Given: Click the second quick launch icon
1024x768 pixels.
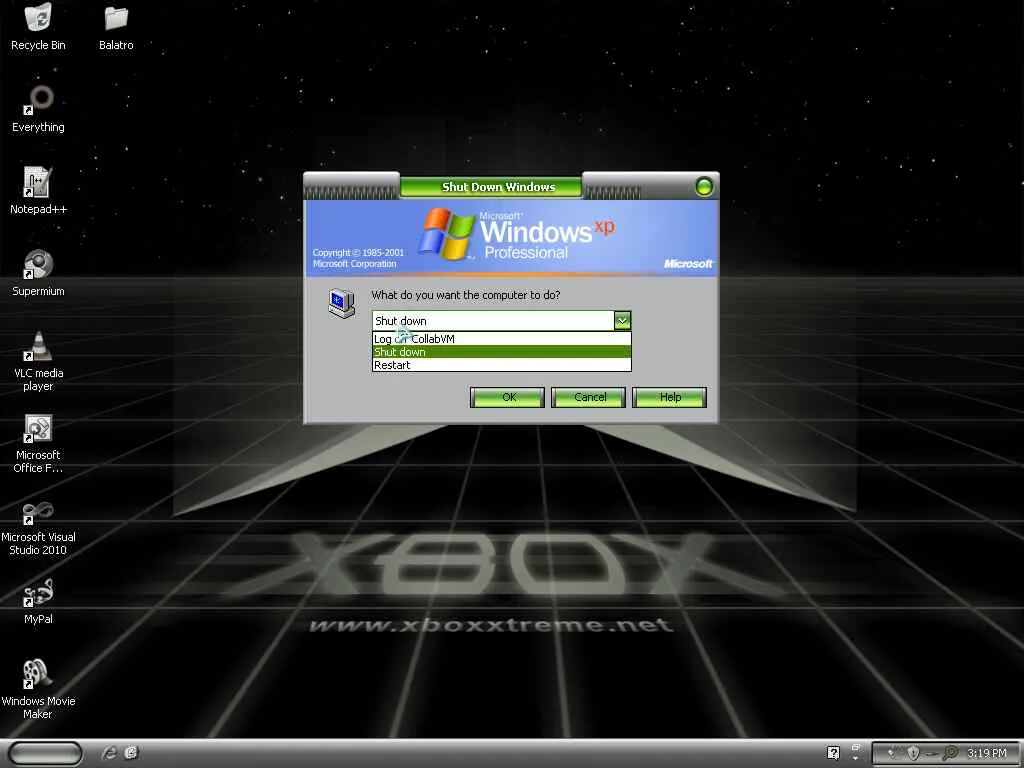Looking at the screenshot, I should click(131, 753).
